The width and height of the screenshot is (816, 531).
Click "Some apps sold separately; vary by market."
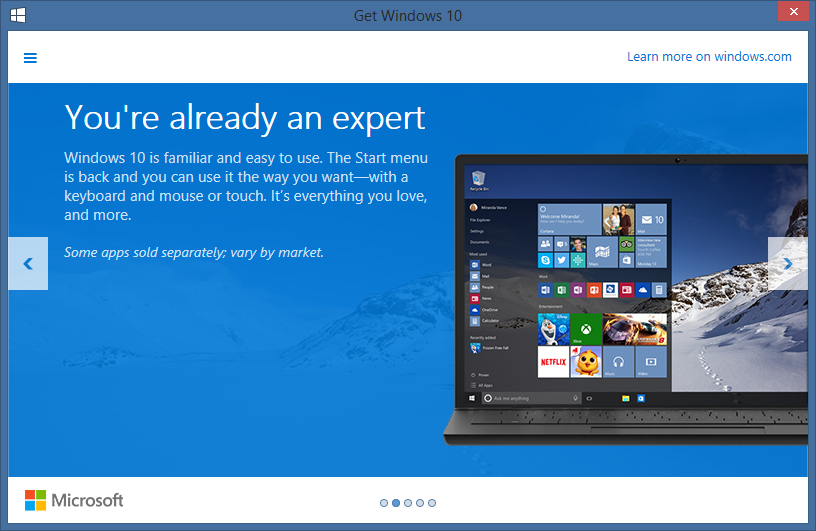click(194, 252)
